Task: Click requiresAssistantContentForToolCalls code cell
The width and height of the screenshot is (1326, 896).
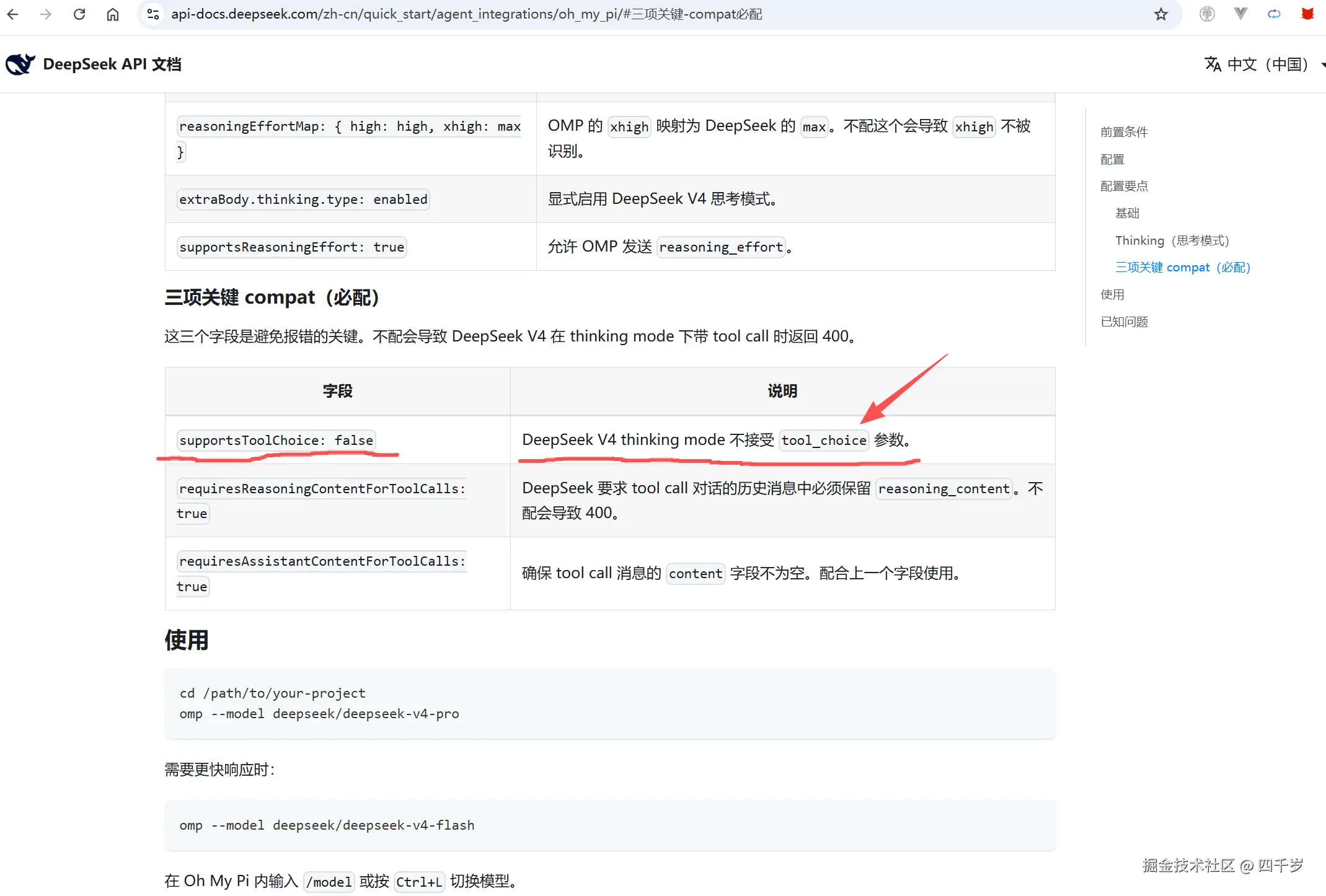Action: (x=321, y=574)
